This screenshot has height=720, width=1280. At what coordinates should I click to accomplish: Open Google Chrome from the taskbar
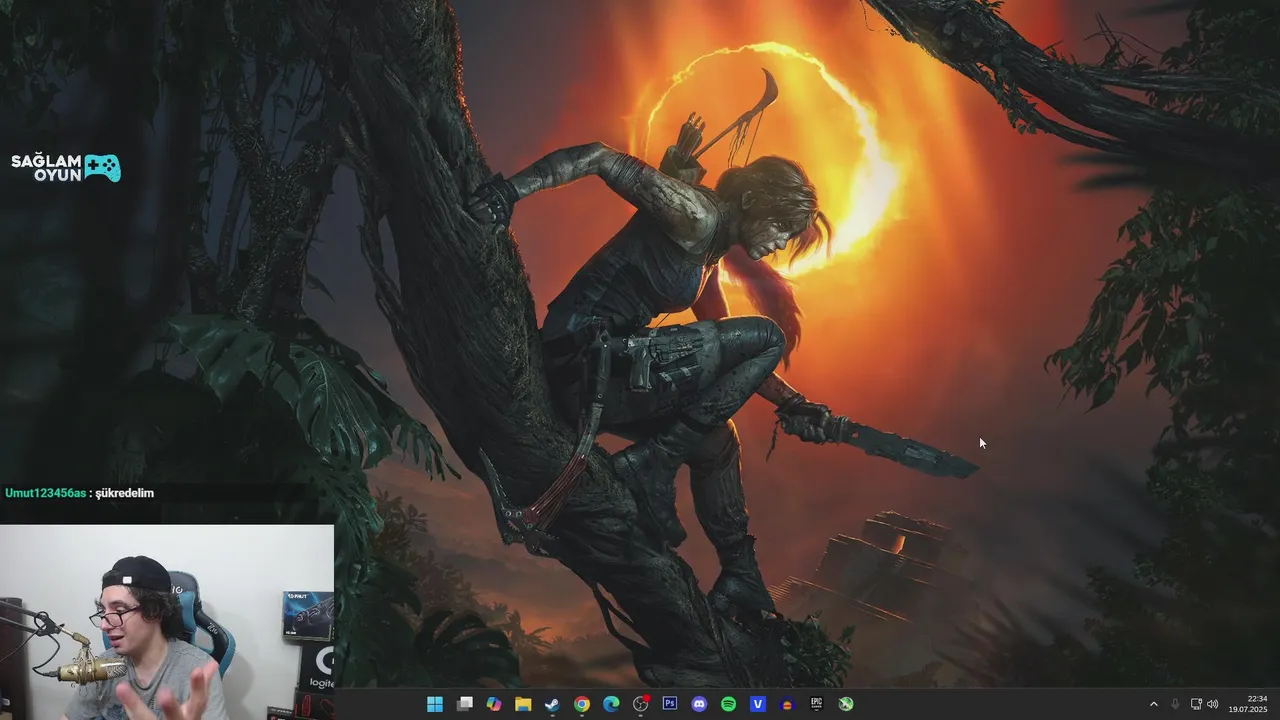(x=582, y=704)
